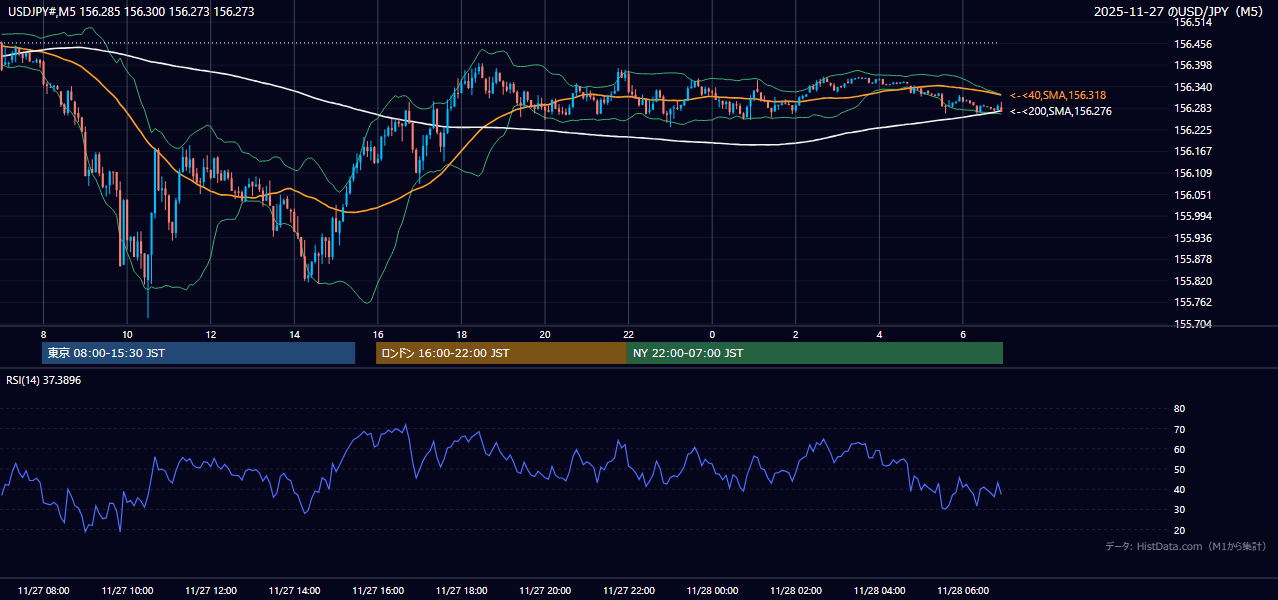
Task: Click hour label 18 under the price chart
Action: [x=461, y=334]
